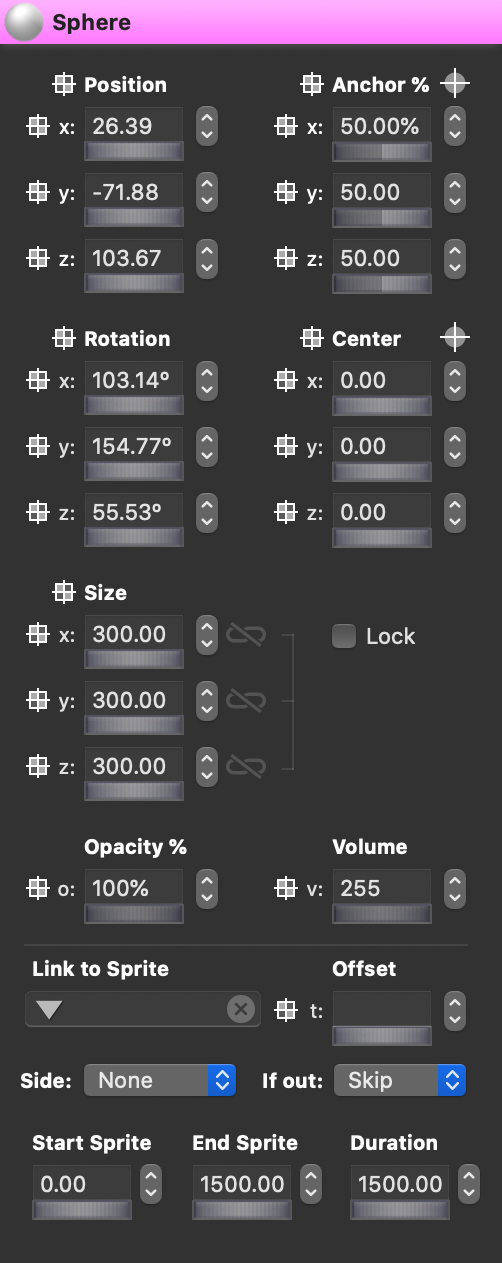This screenshot has height=1263, width=502.
Task: Open the If out dropdown showing Skip
Action: [400, 1080]
